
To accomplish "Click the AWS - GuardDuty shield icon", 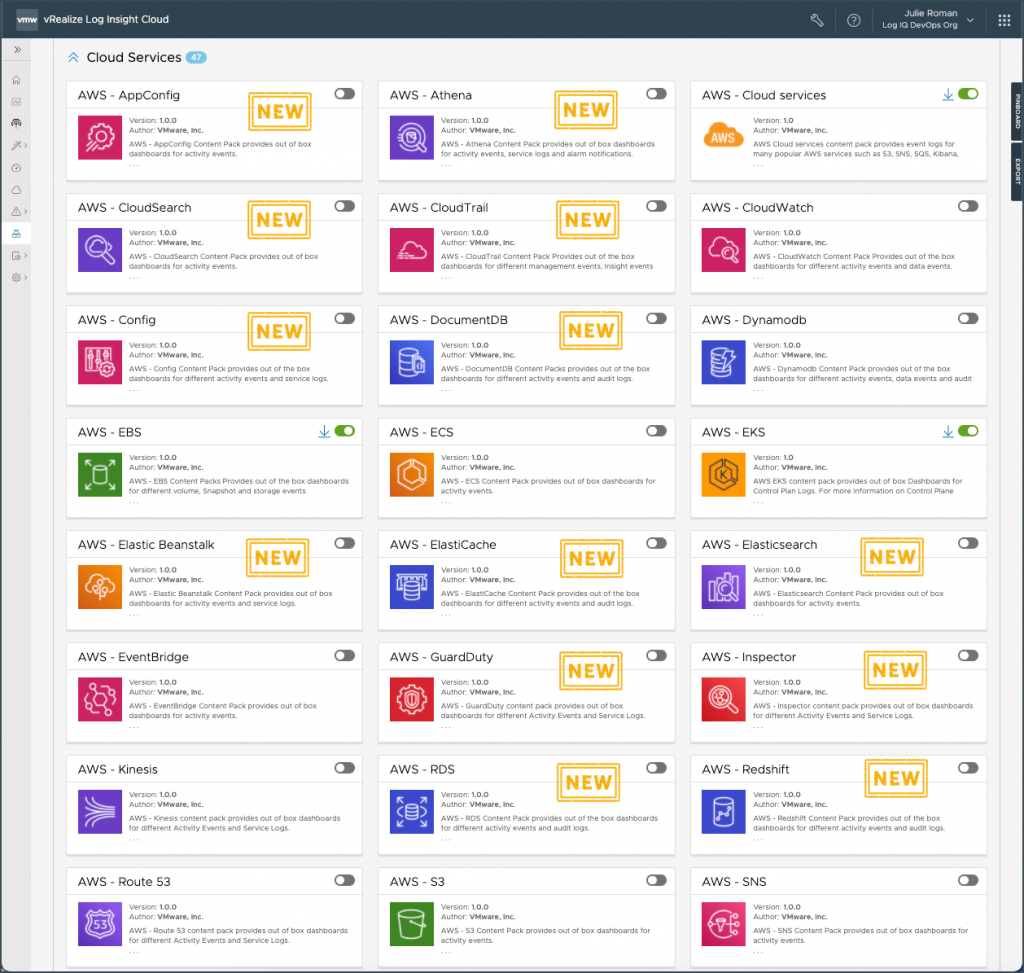I will [411, 699].
